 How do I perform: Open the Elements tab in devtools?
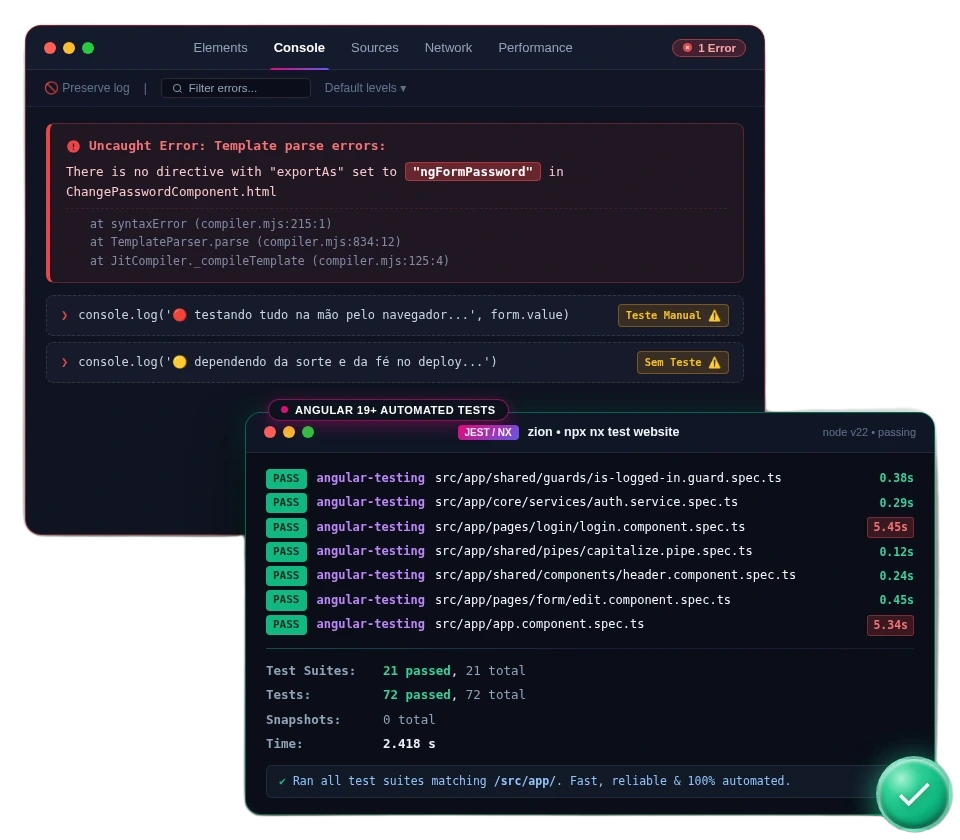coord(220,48)
